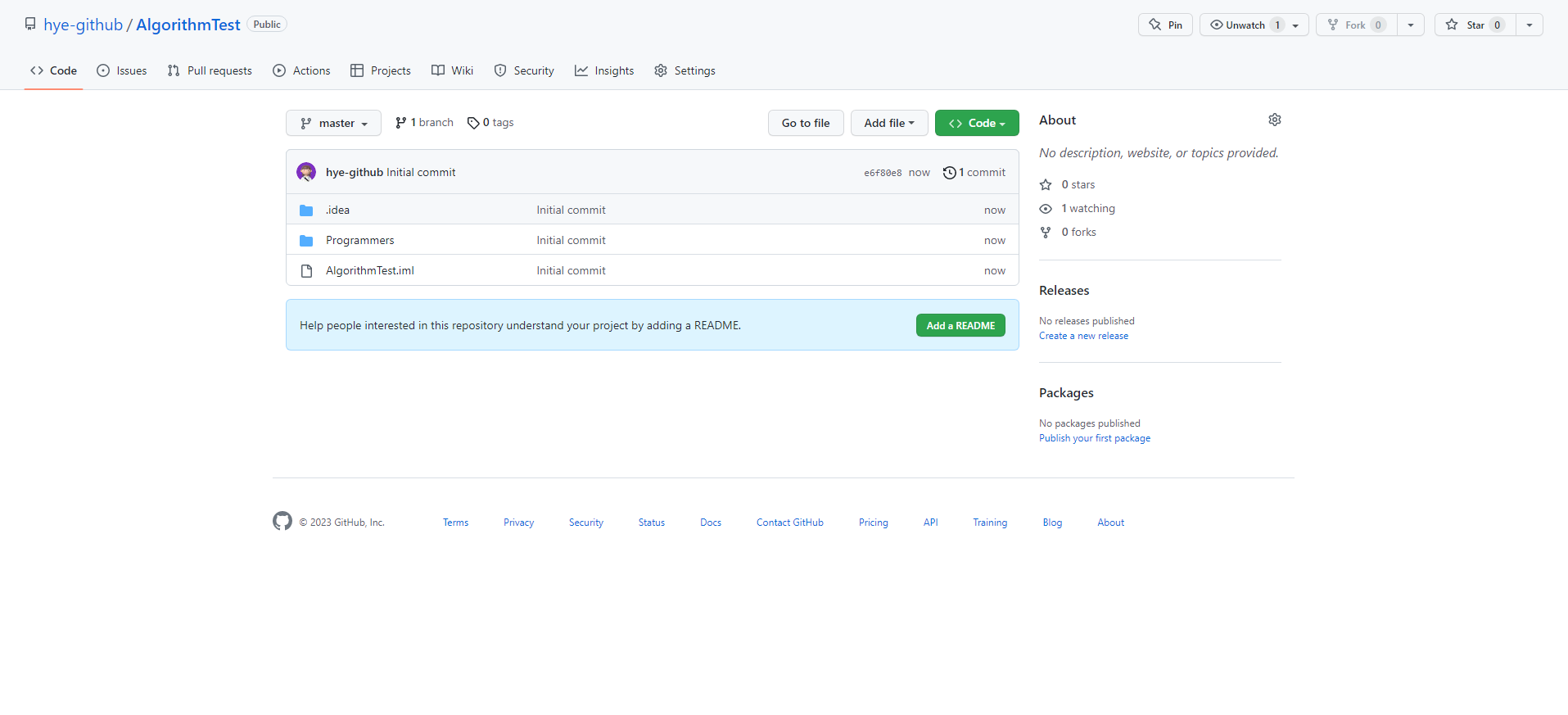
Task: Click the GitHub Octocat logo in footer
Action: (x=282, y=521)
